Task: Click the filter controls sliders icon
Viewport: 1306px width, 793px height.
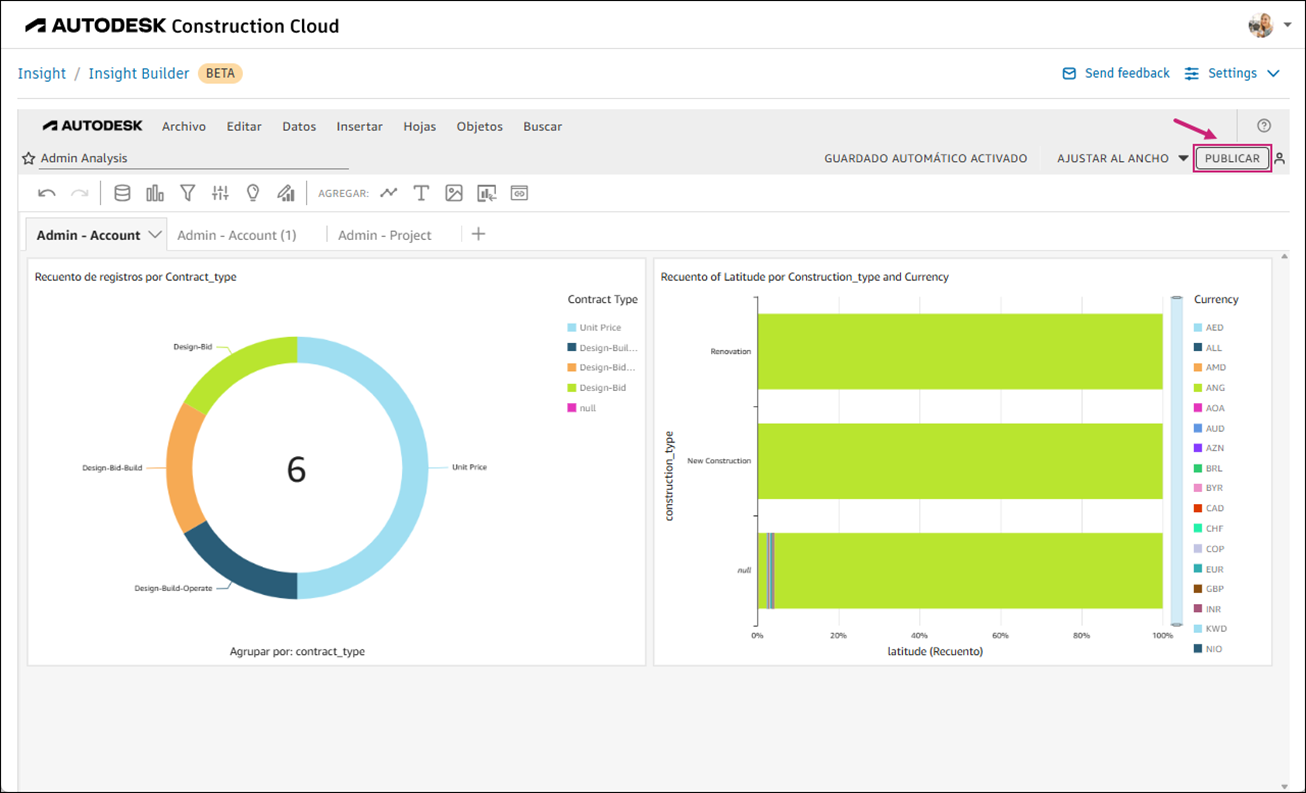Action: pyautogui.click(x=220, y=192)
